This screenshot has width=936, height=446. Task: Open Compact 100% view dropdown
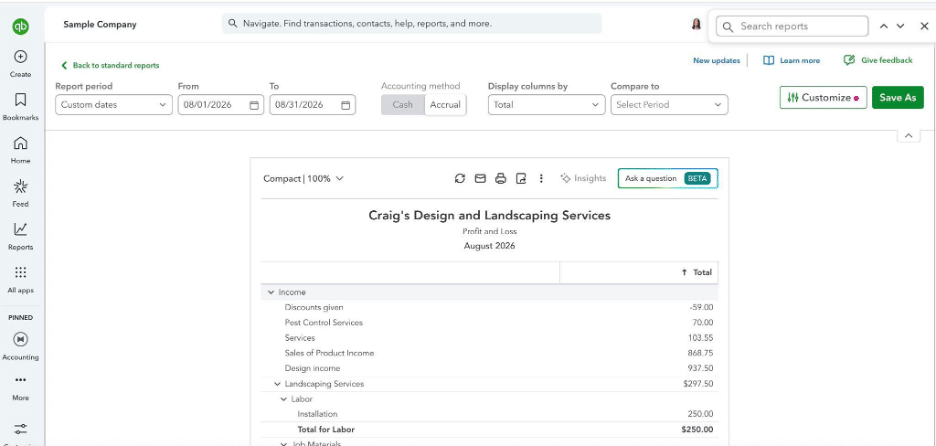point(303,179)
